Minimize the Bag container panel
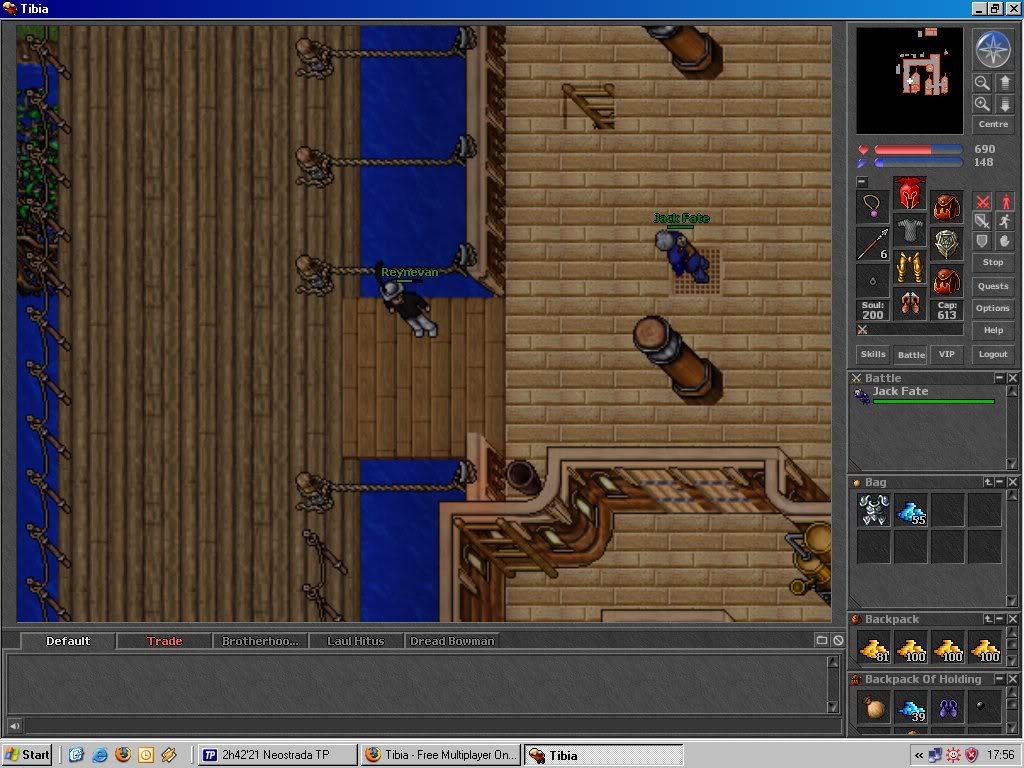The image size is (1024, 768). coord(999,482)
